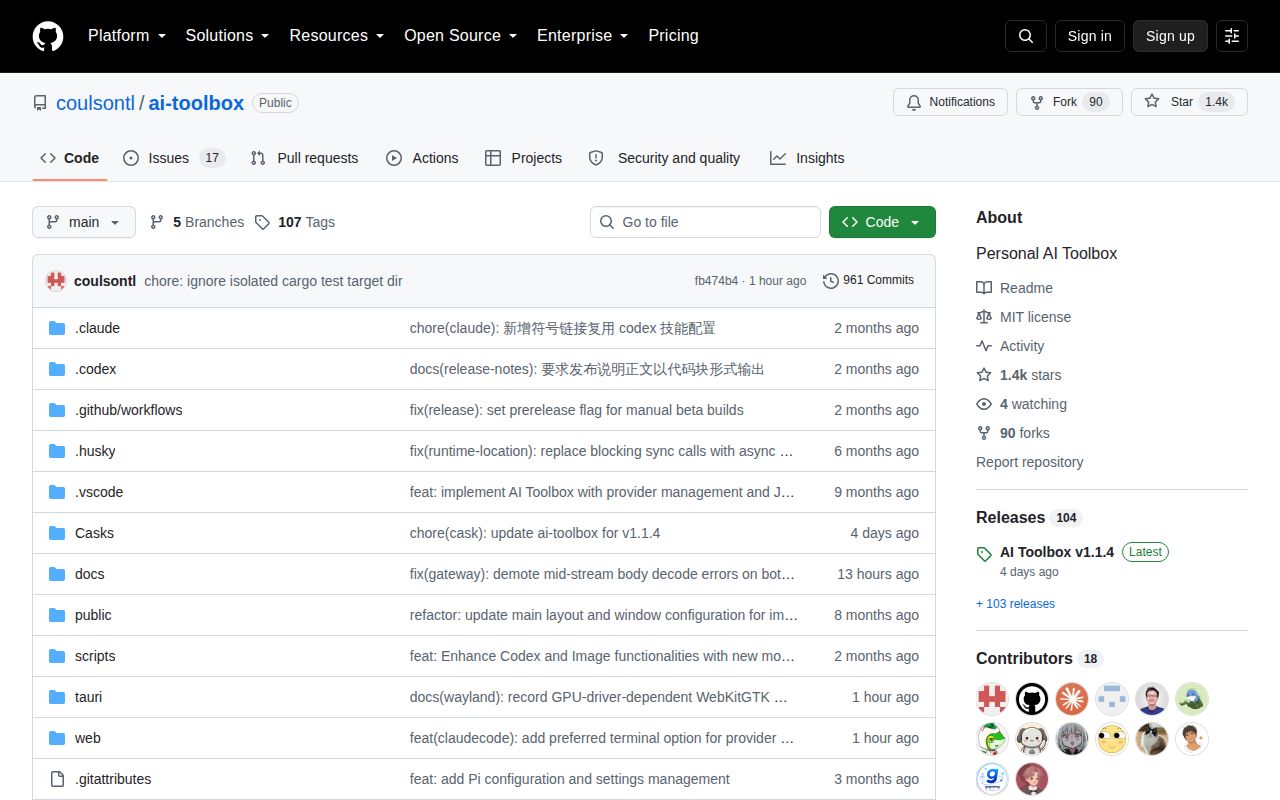Click the watching eye icon

coord(984,404)
